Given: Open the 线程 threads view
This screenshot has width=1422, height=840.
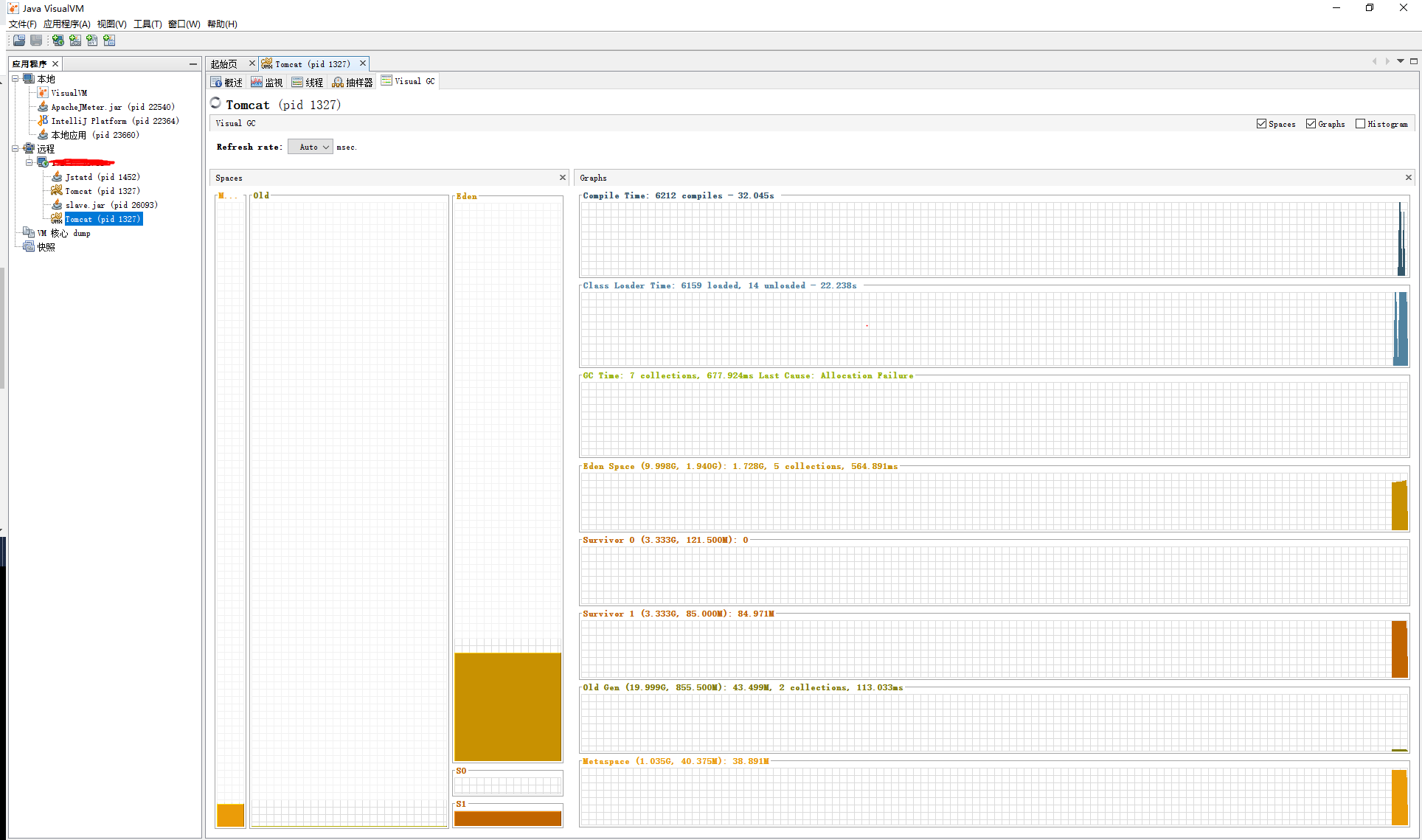Looking at the screenshot, I should [x=308, y=81].
